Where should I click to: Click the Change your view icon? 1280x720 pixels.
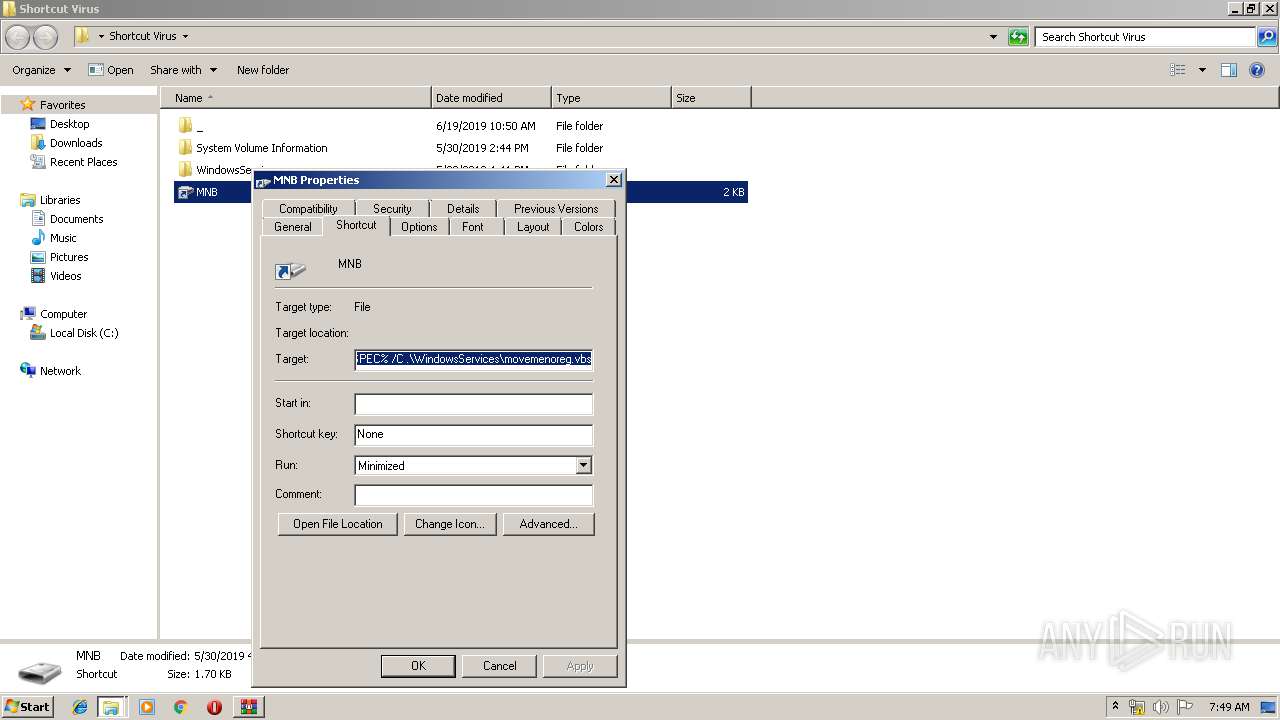coord(1178,70)
